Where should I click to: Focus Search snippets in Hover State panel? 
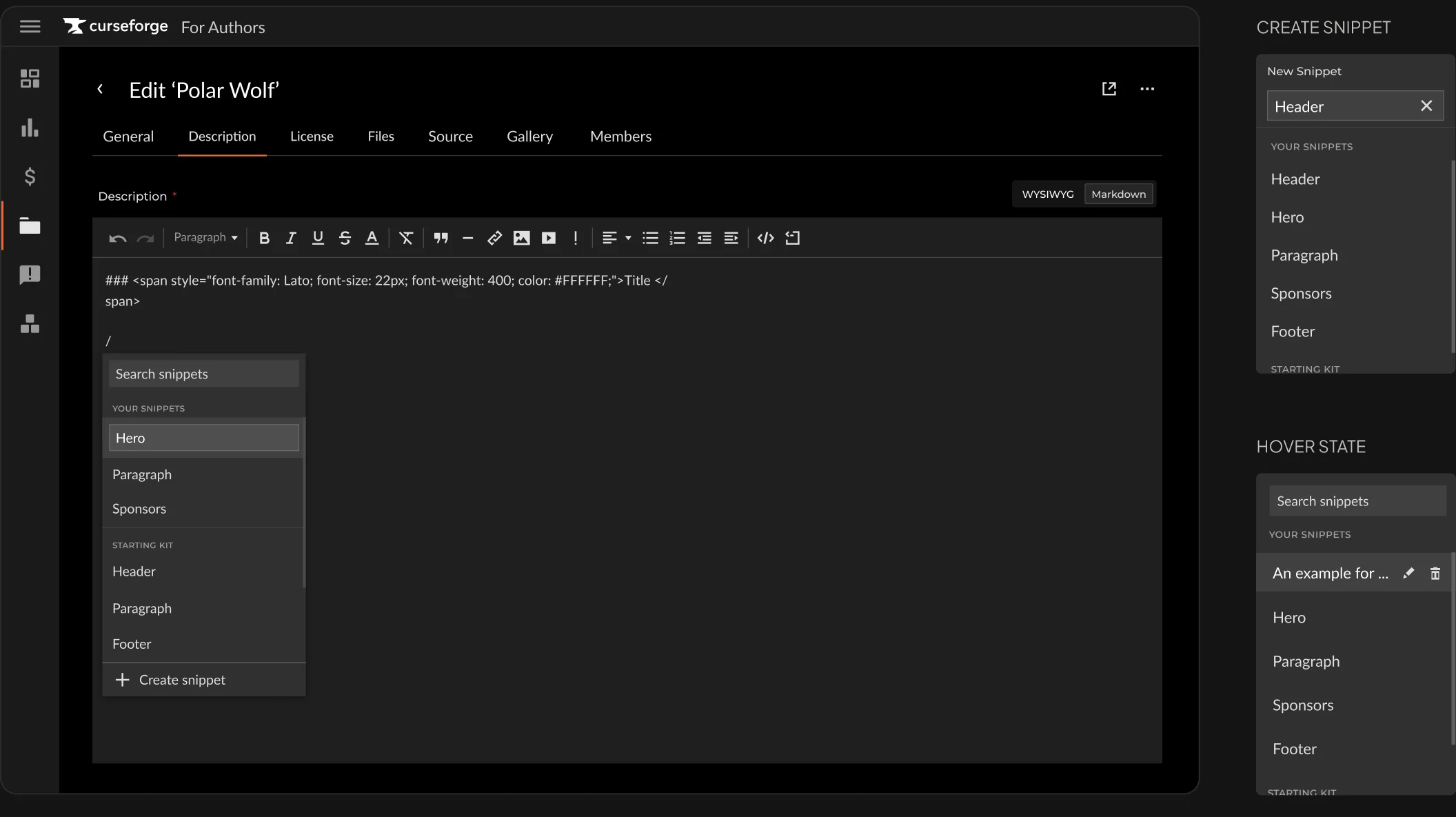(x=1357, y=501)
